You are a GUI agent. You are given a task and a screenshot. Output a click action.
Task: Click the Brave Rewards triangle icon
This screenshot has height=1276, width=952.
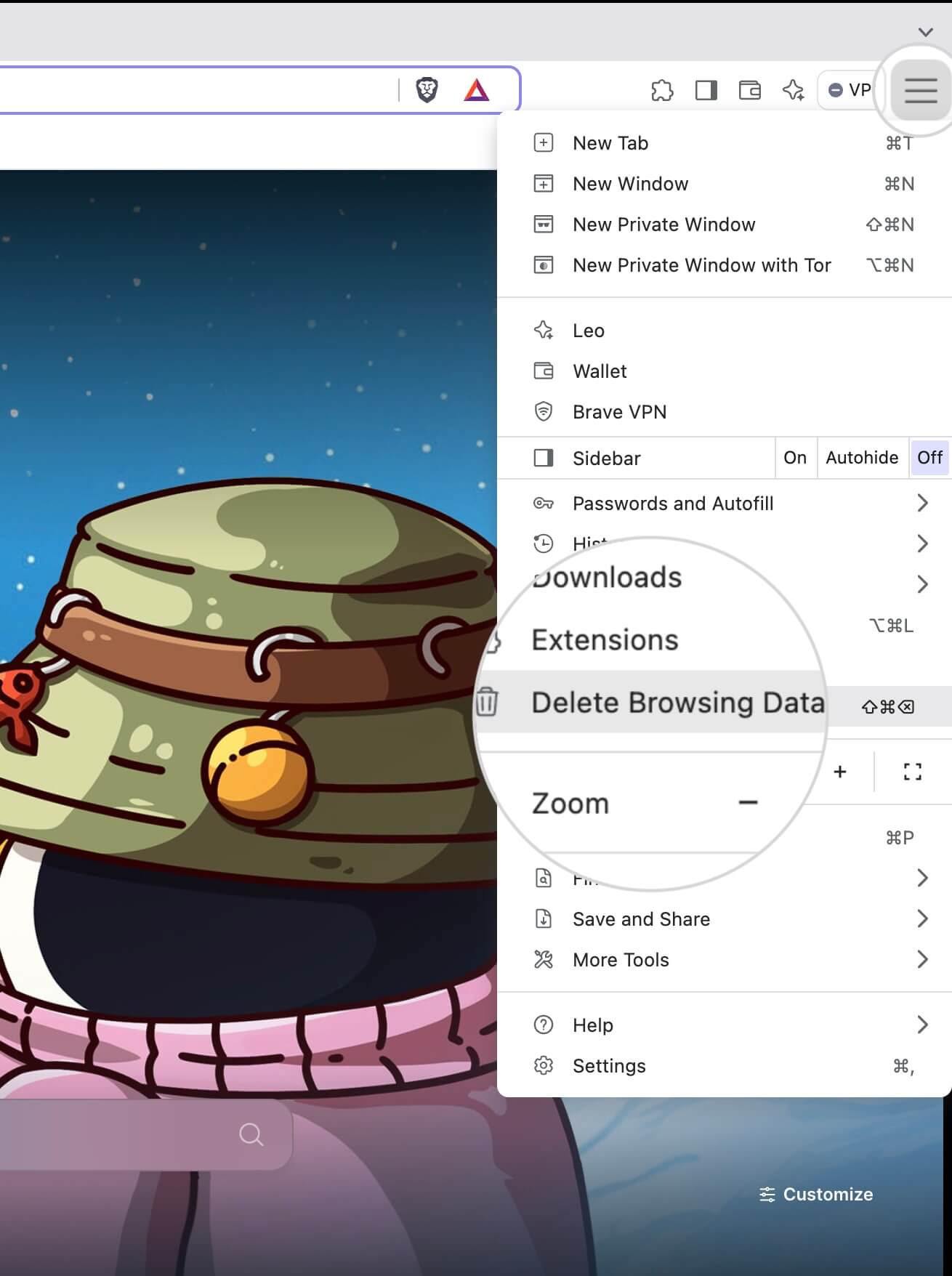(x=476, y=90)
